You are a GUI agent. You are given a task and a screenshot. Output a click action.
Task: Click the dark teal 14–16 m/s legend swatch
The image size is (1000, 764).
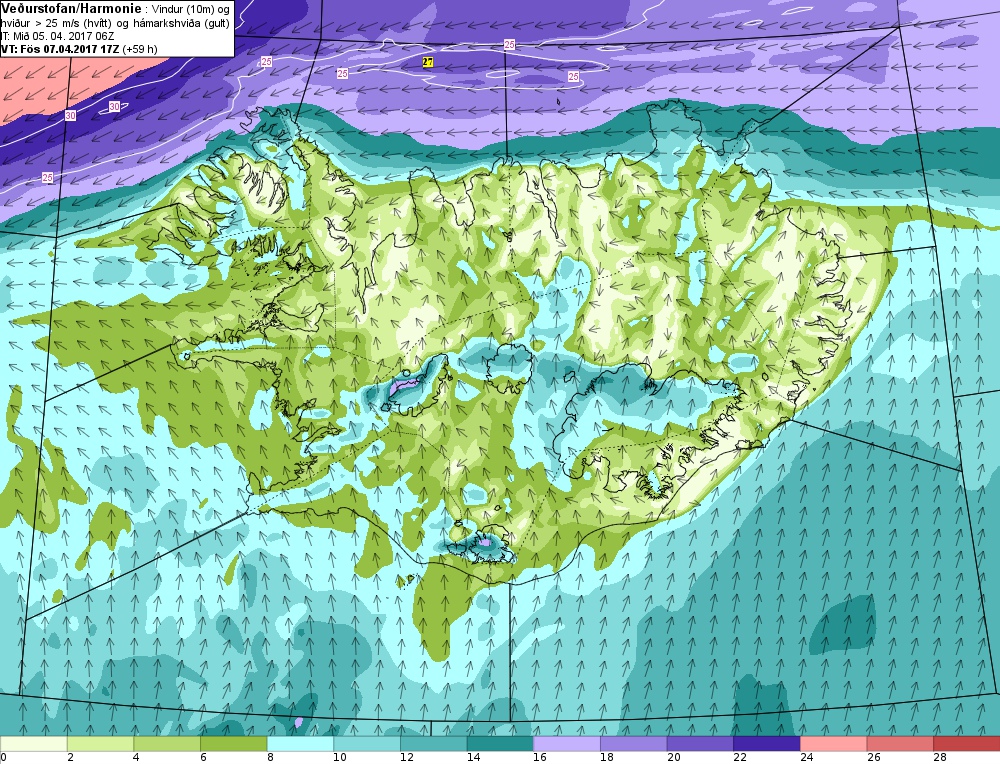500,744
